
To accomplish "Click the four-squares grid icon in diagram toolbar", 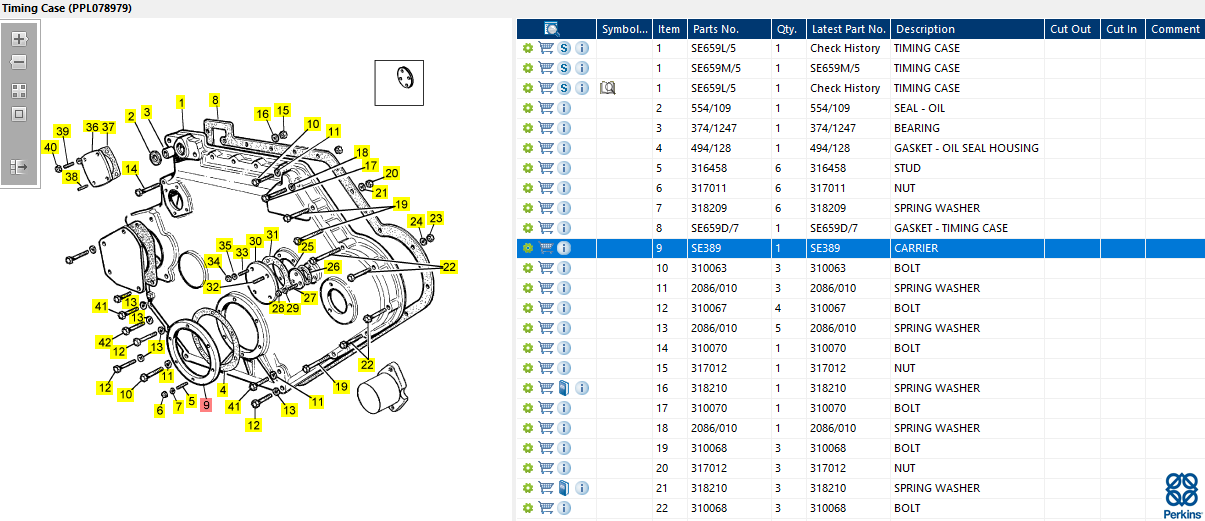I will pyautogui.click(x=19, y=90).
